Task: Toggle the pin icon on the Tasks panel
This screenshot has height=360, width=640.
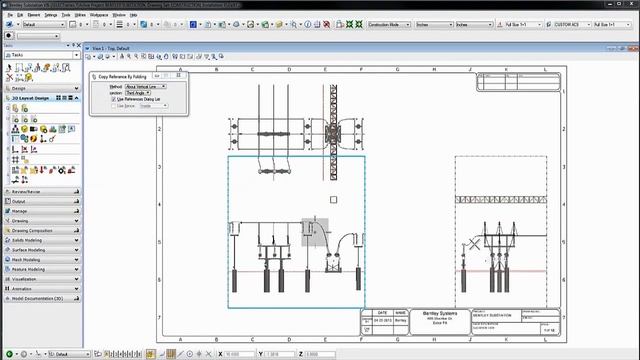Action: coord(73,45)
